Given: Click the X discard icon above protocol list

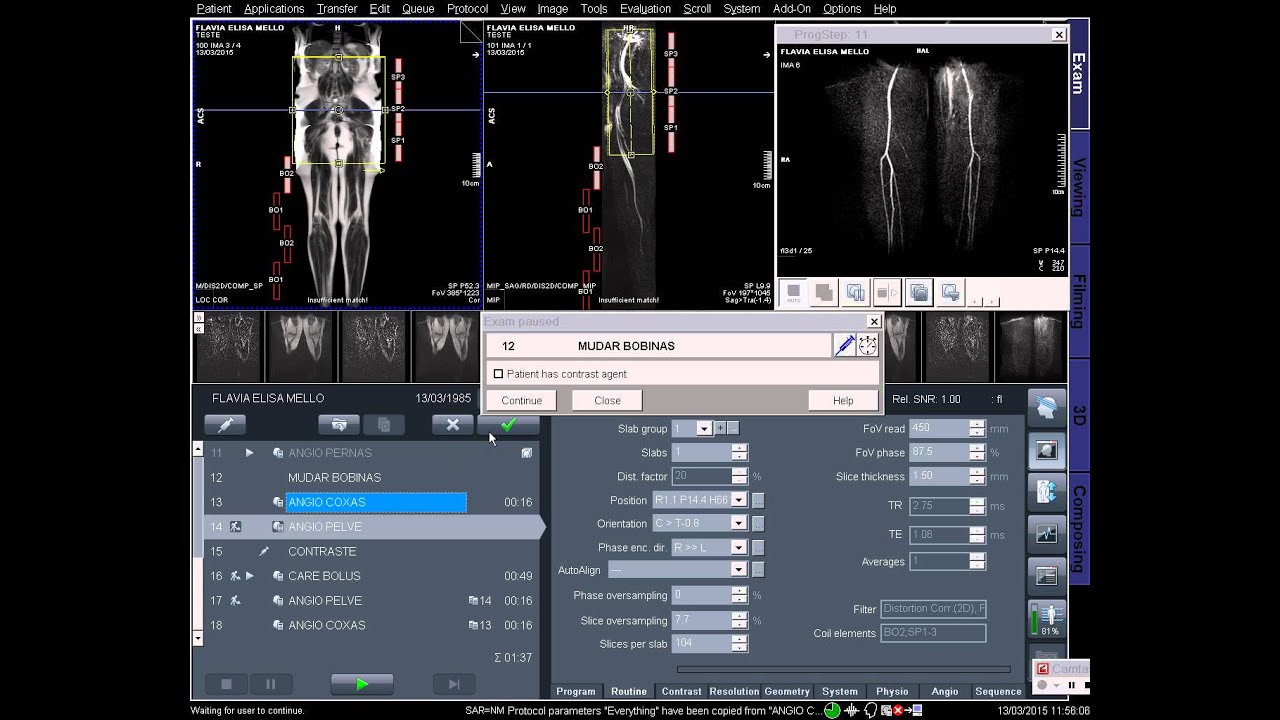Looking at the screenshot, I should pos(452,425).
